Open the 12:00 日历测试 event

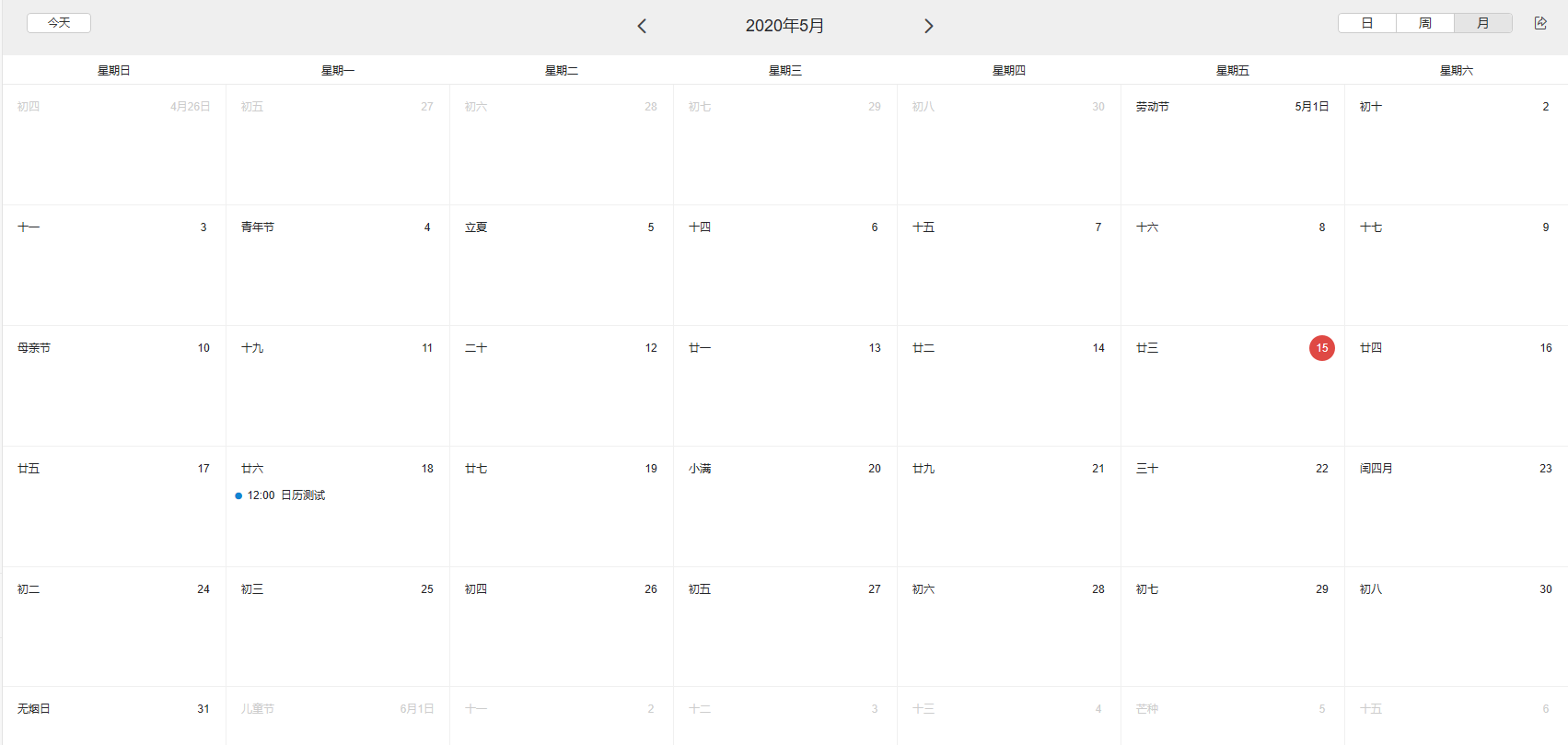pyautogui.click(x=286, y=495)
